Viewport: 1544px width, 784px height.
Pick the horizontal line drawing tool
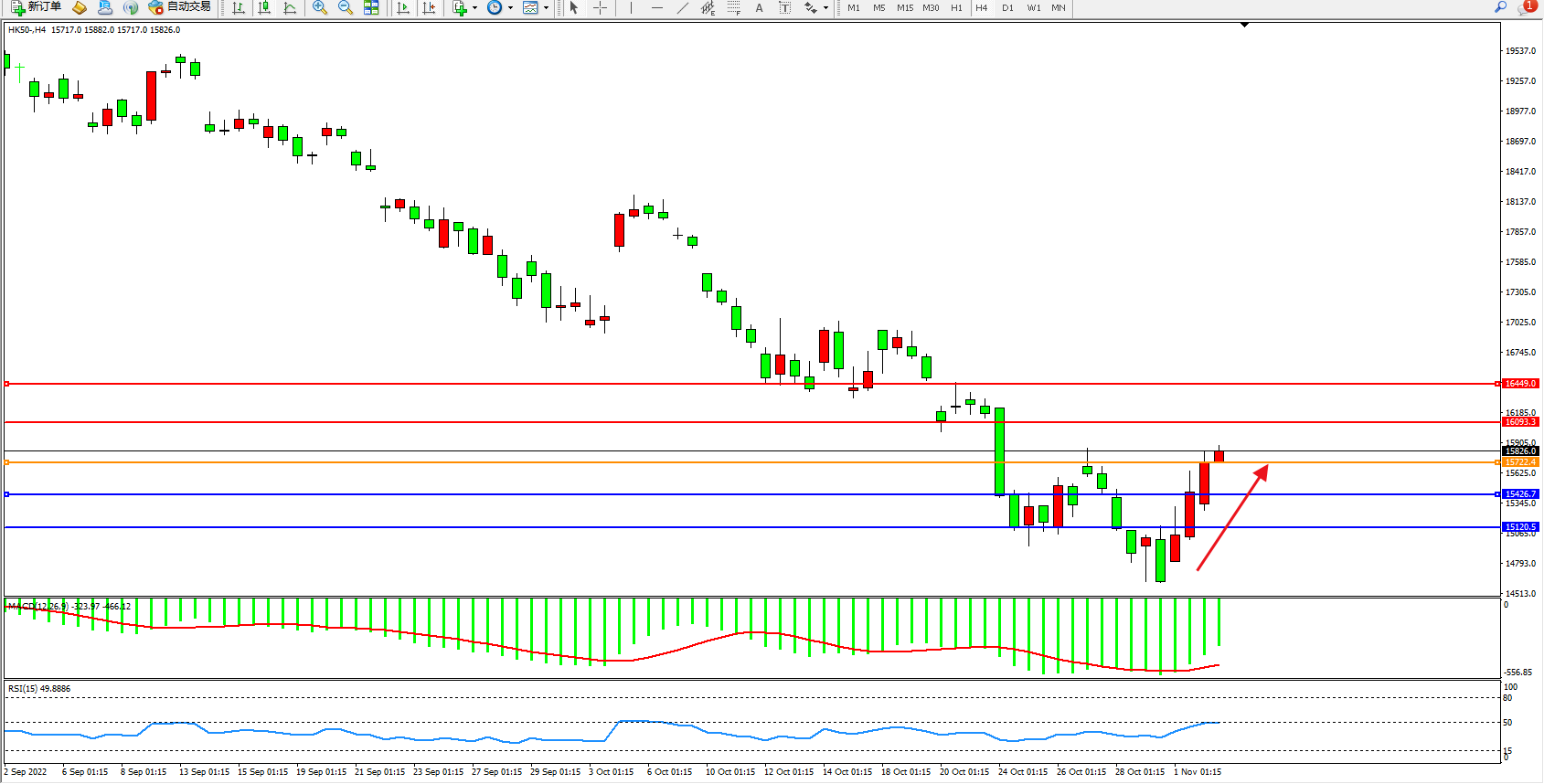tap(656, 7)
